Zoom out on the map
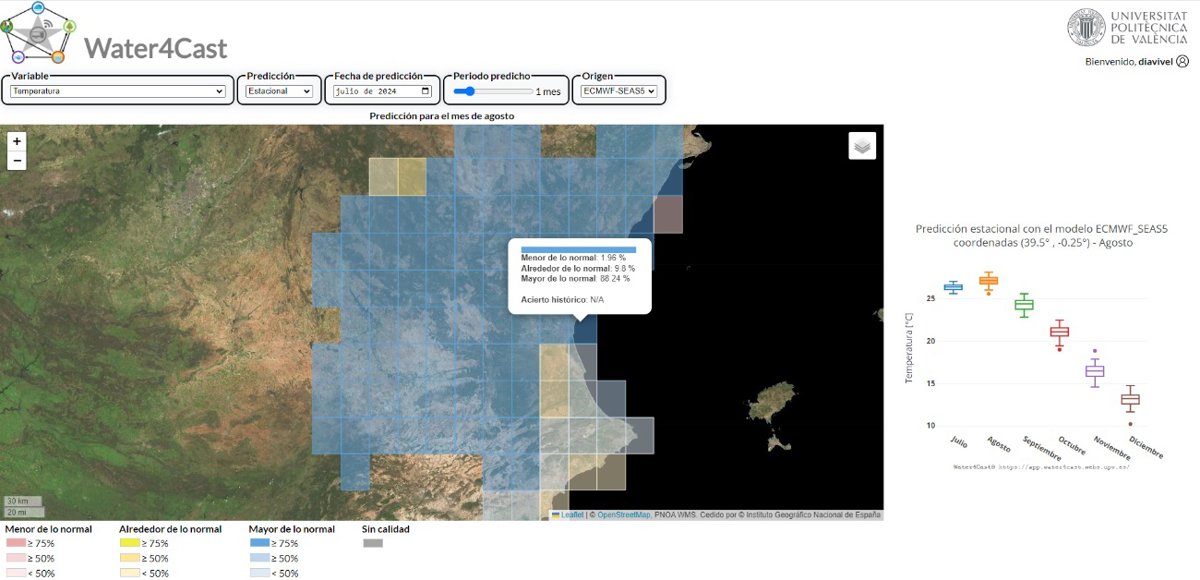The width and height of the screenshot is (1200, 580). (17, 161)
